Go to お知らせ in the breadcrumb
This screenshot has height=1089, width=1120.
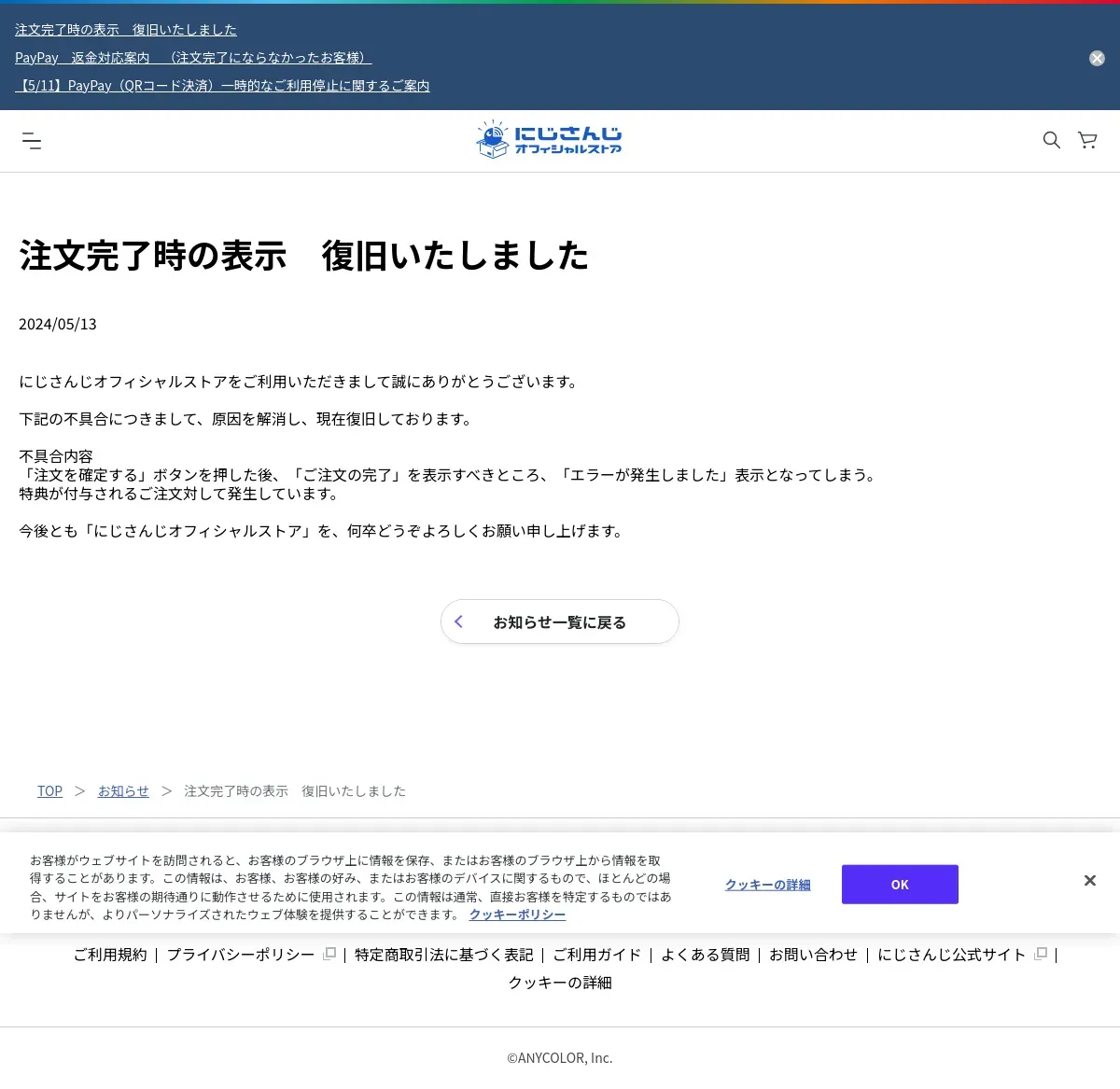pos(123,791)
